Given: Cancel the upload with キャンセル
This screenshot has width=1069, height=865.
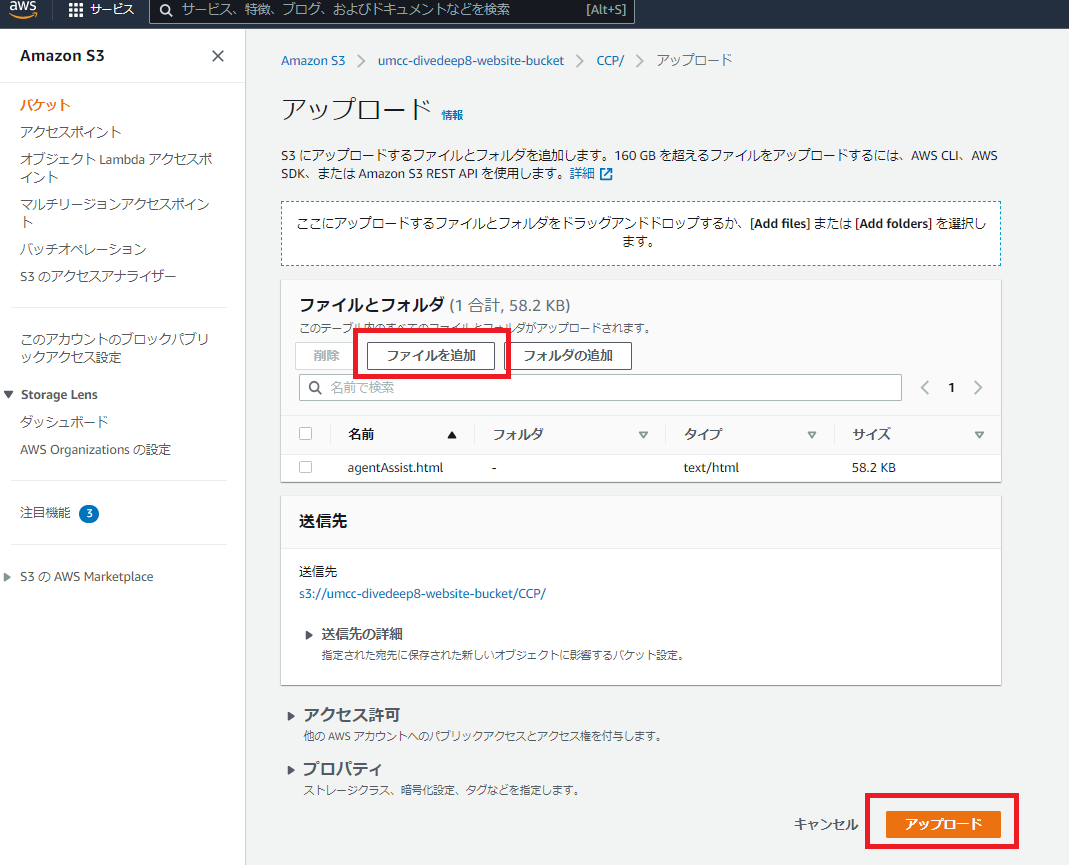Looking at the screenshot, I should 826,824.
